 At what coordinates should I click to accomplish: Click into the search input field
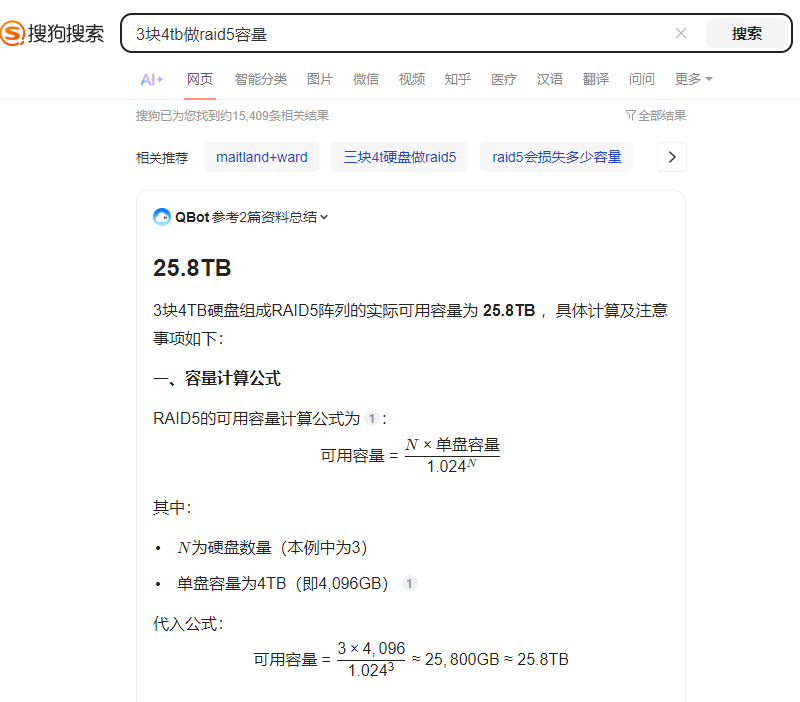click(400, 33)
